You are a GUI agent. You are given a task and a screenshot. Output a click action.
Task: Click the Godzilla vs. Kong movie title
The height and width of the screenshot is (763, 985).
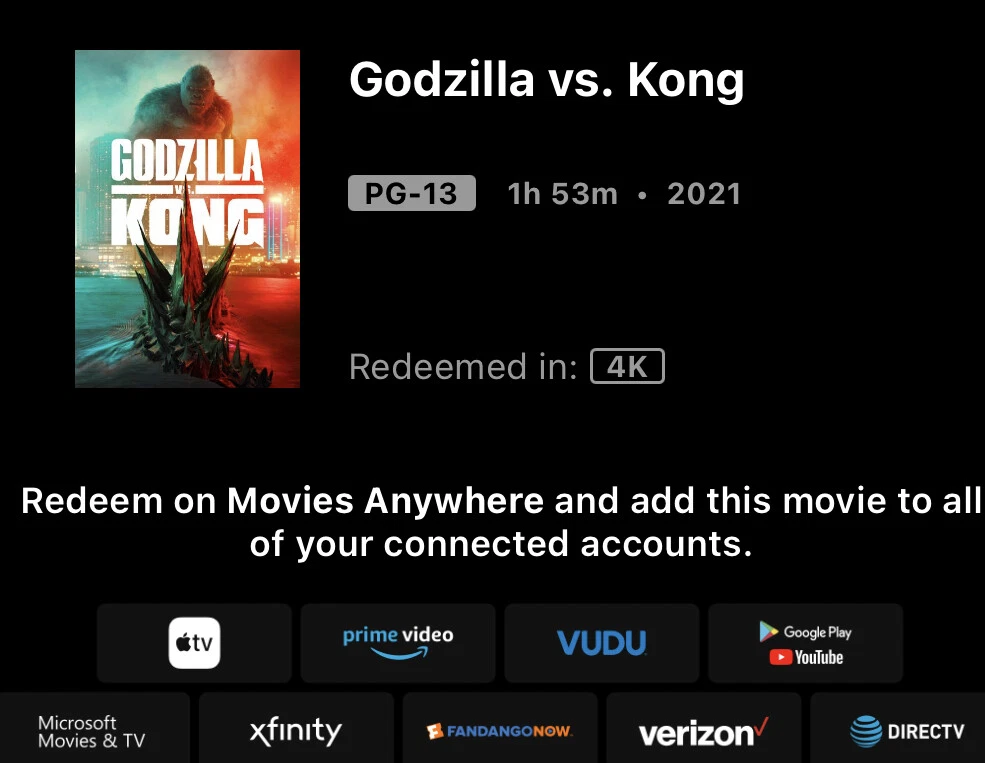tap(546, 80)
